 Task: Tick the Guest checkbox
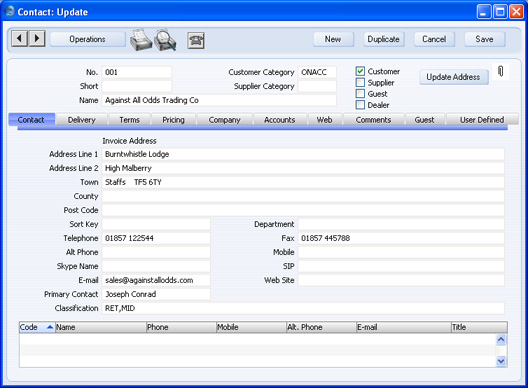(x=360, y=94)
